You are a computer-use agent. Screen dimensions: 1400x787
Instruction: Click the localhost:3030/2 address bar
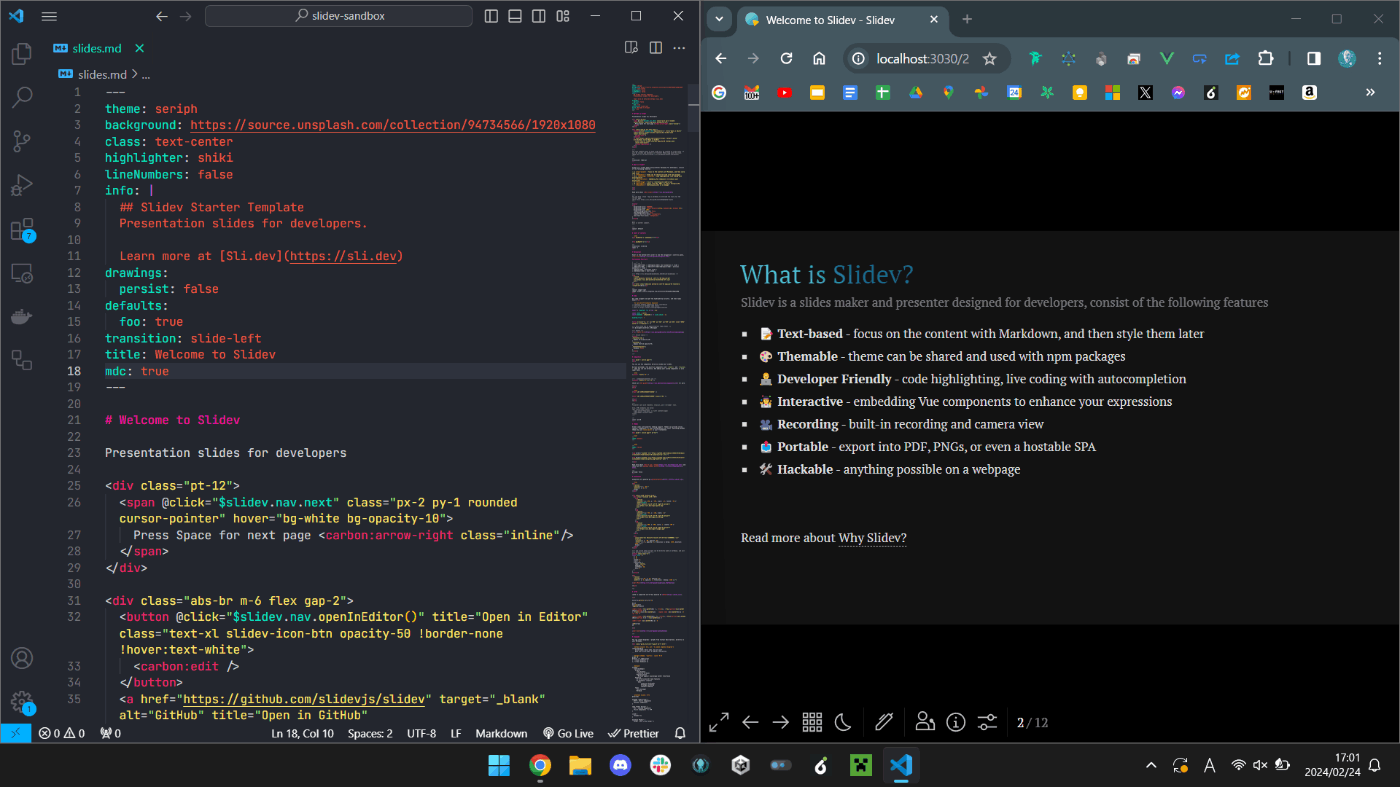pyautogui.click(x=923, y=59)
